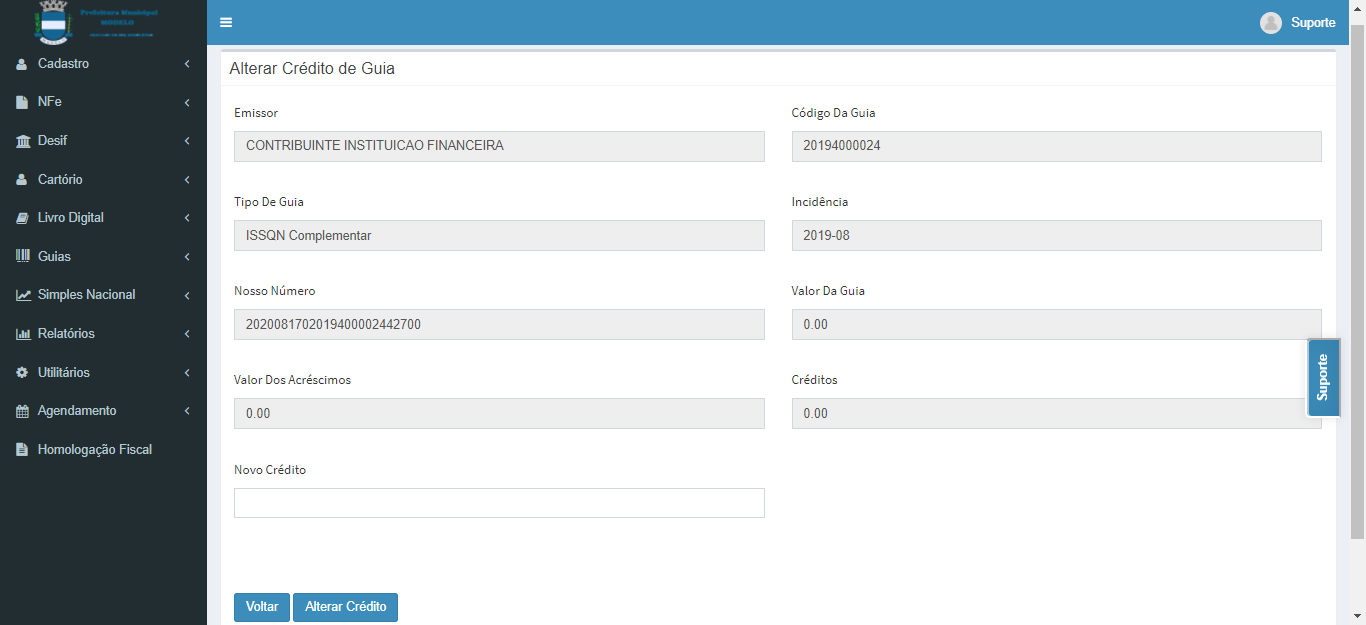Click the hamburger menu toggle icon
The image size is (1366, 625).
226,23
